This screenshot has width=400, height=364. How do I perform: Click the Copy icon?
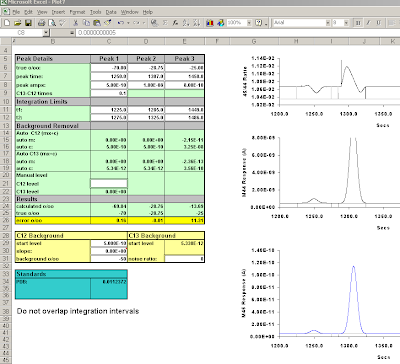click(86, 23)
